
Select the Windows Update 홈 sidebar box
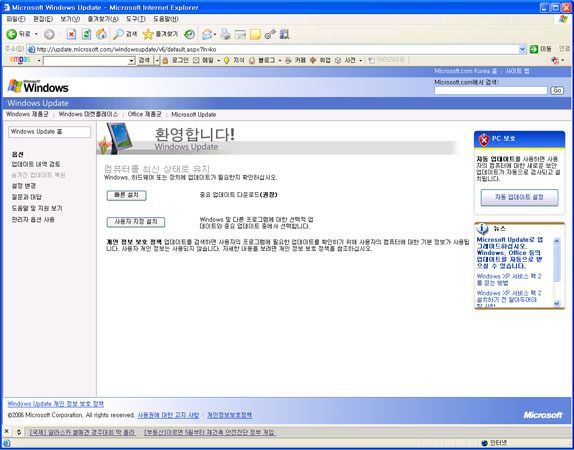[x=49, y=132]
